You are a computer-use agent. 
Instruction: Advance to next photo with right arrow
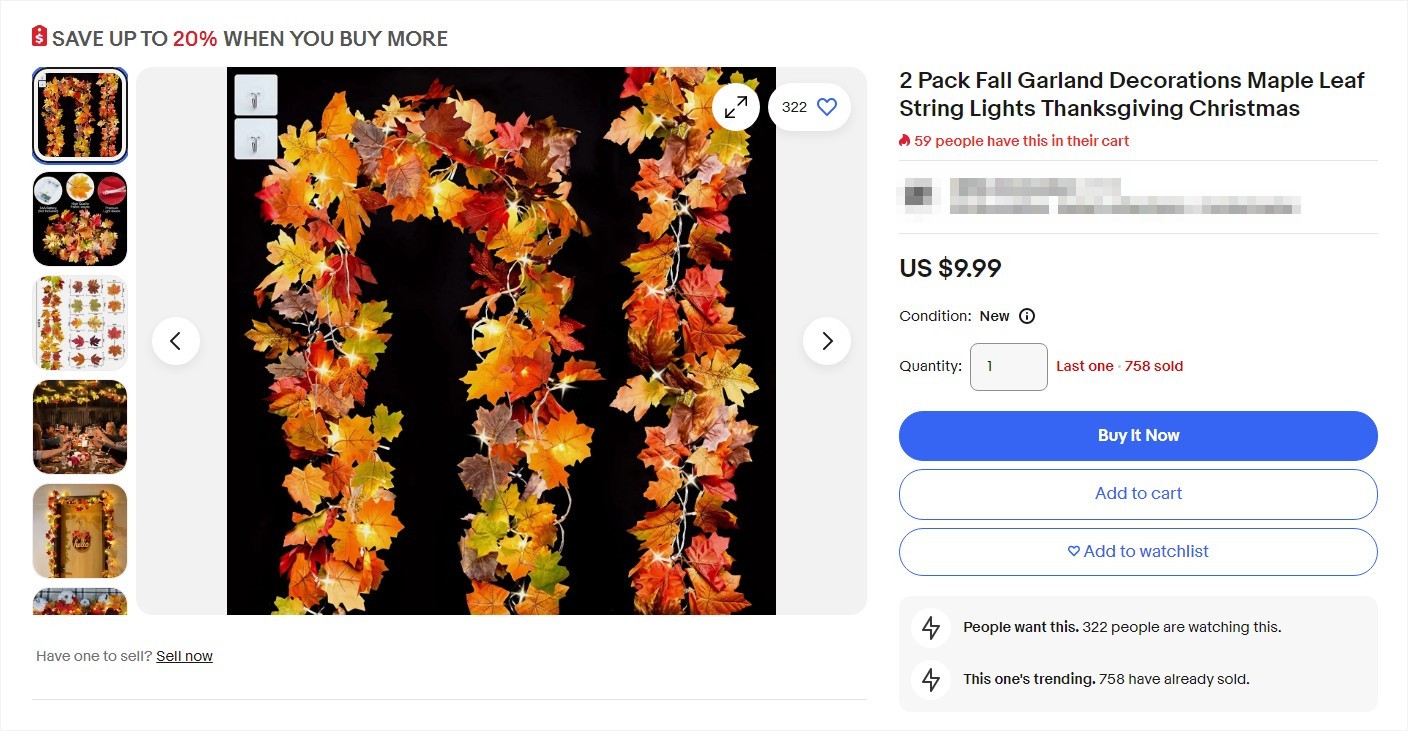tap(827, 340)
